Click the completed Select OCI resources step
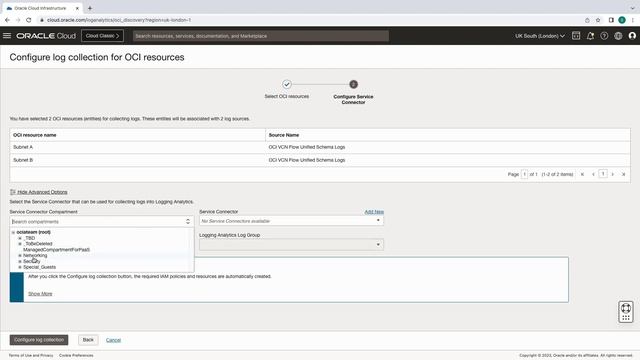This screenshot has width=640, height=360. click(287, 84)
